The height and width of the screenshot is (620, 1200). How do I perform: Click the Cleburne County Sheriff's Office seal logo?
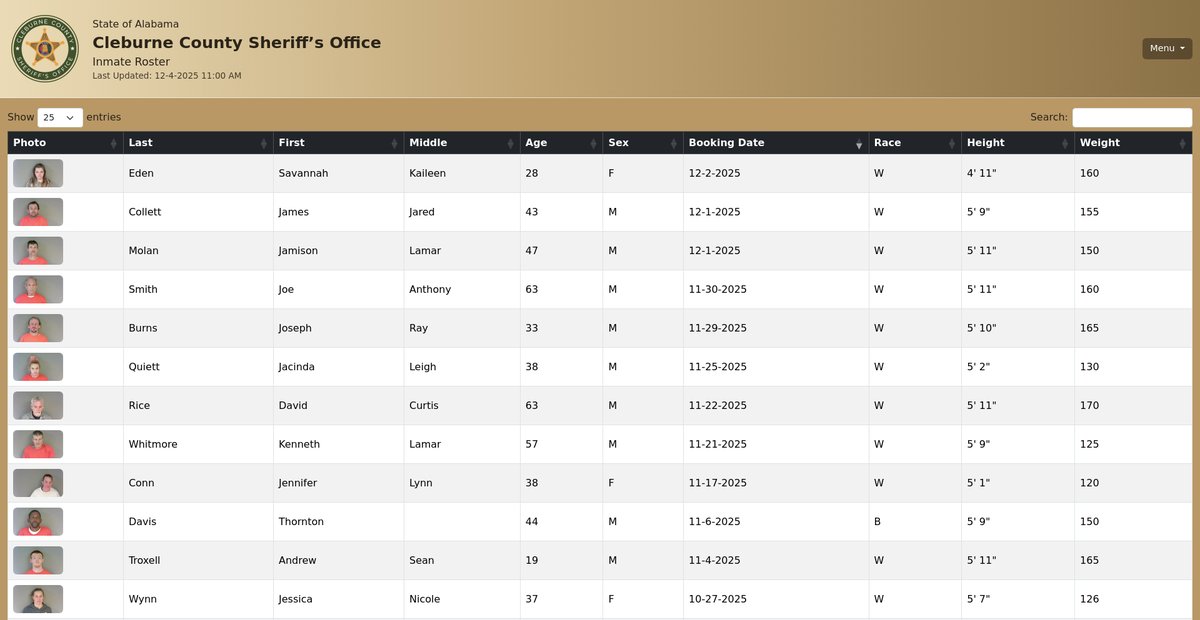coord(44,48)
